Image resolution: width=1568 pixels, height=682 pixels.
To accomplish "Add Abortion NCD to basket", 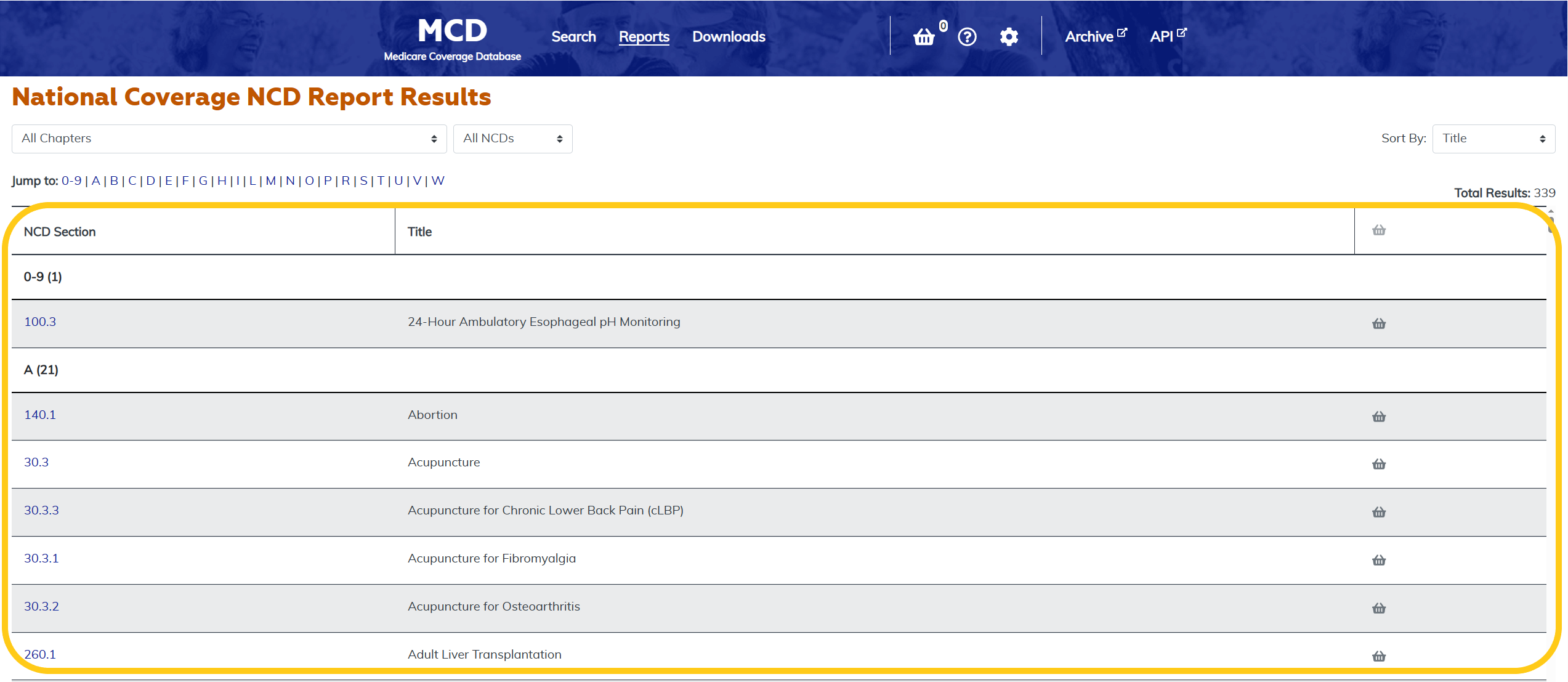I will point(1379,416).
